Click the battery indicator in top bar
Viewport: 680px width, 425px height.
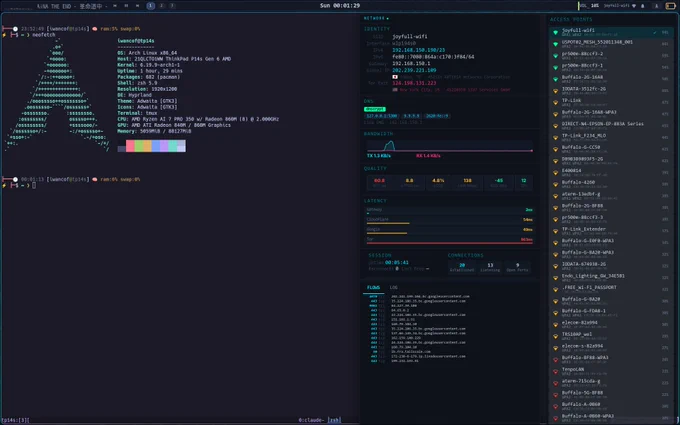click(670, 6)
